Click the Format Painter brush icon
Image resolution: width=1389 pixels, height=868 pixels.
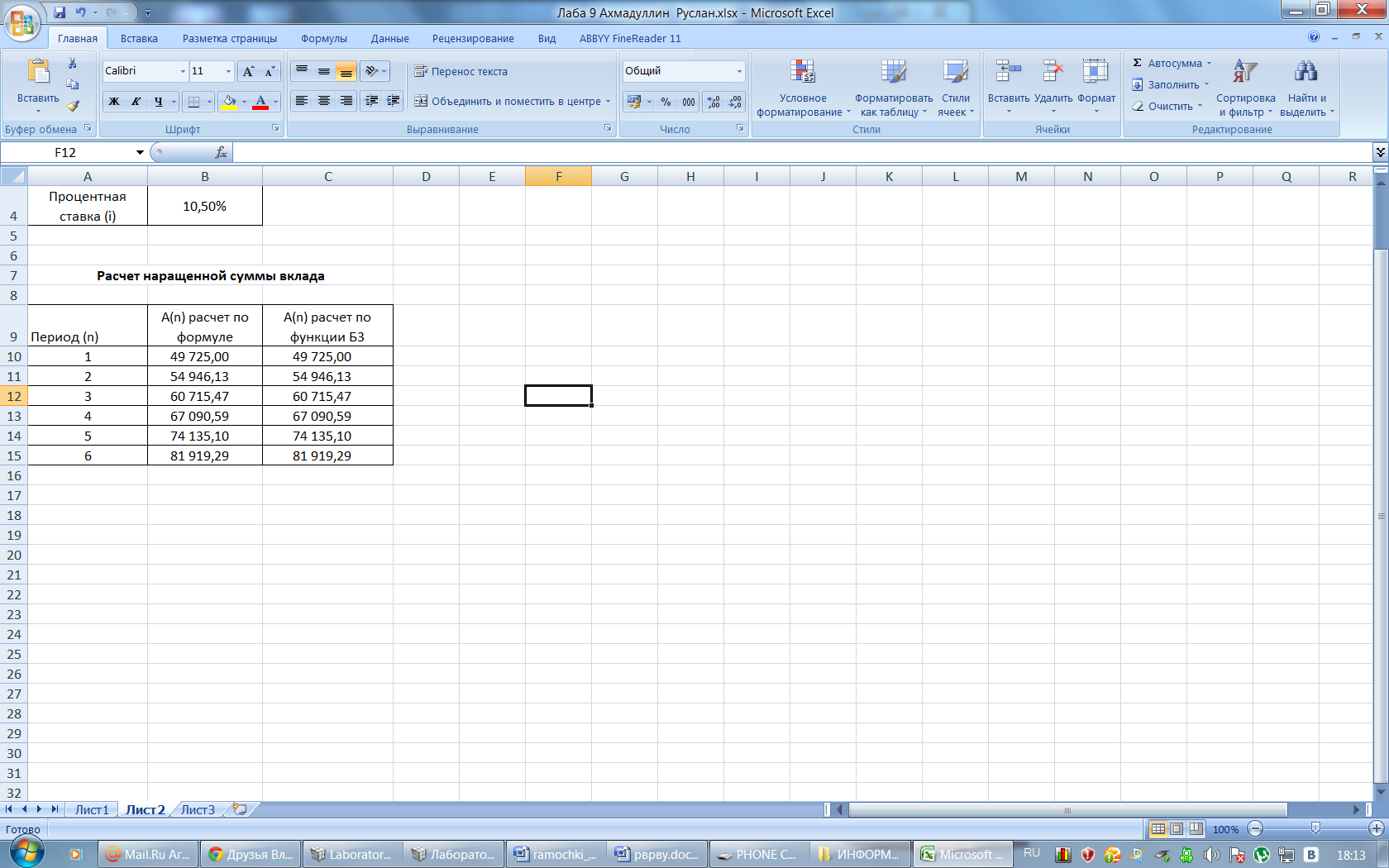pos(73,106)
